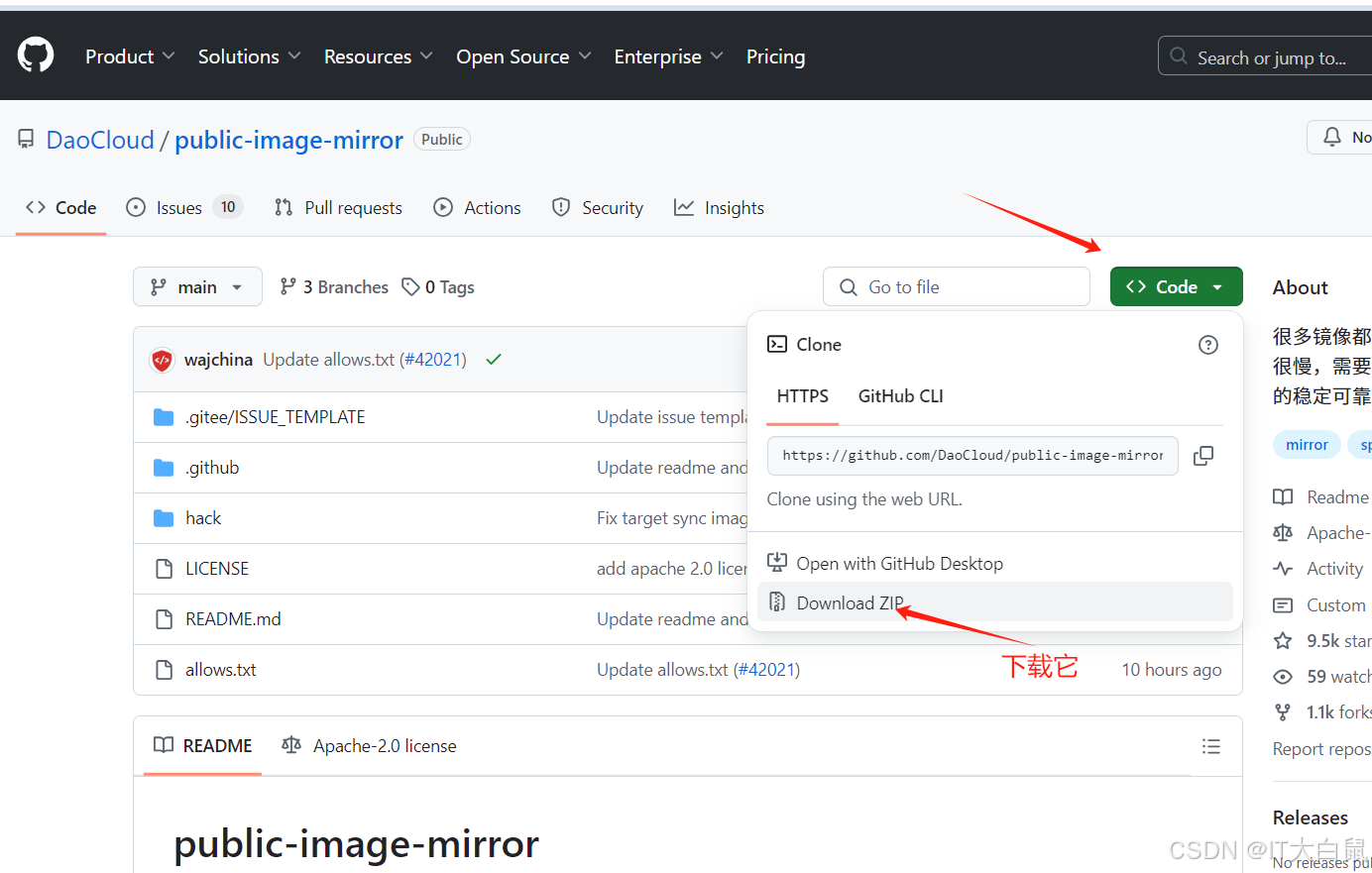Open the main branch selector dropdown
The image size is (1372, 873).
pos(197,286)
